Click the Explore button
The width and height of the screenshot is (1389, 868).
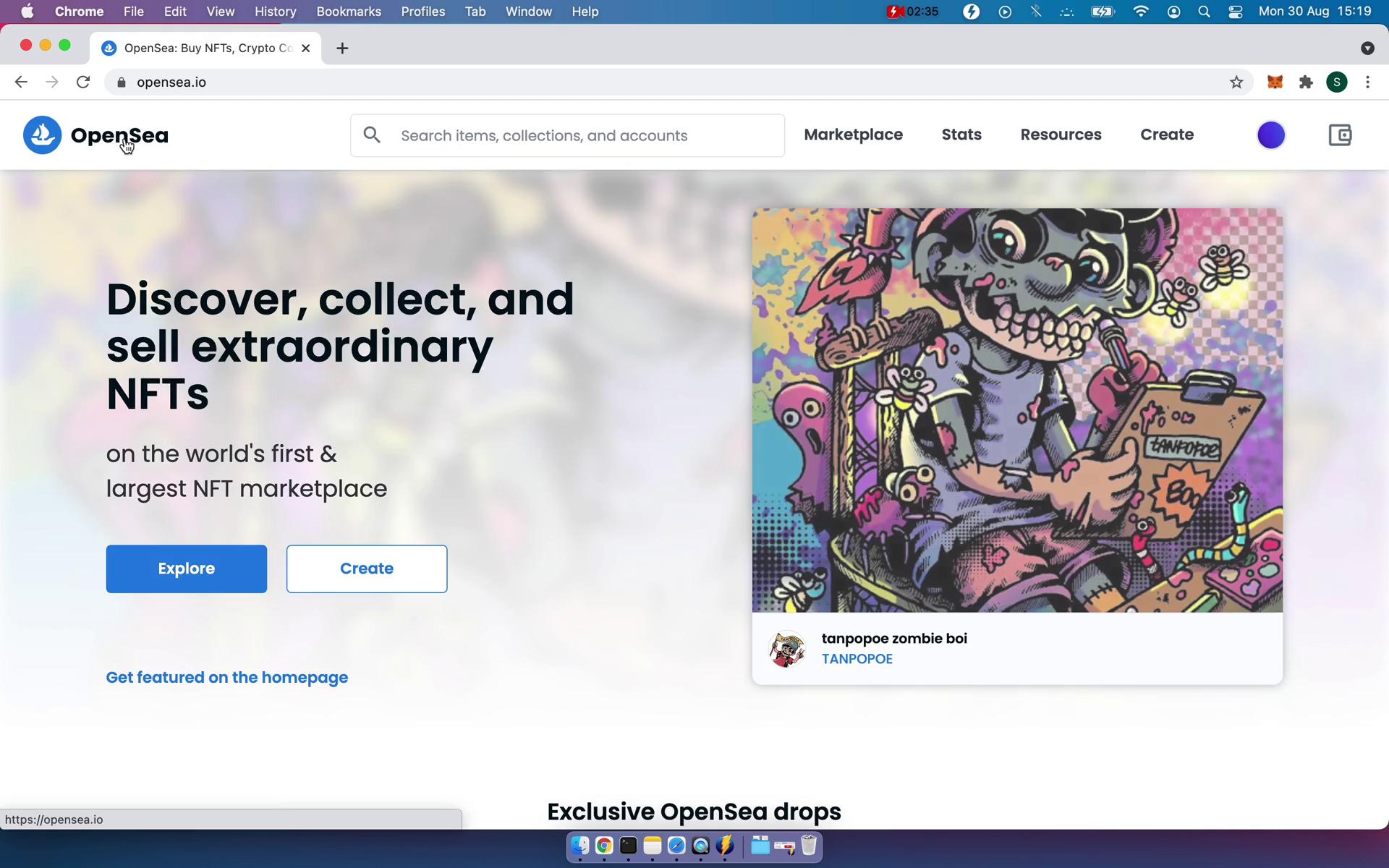click(x=186, y=568)
